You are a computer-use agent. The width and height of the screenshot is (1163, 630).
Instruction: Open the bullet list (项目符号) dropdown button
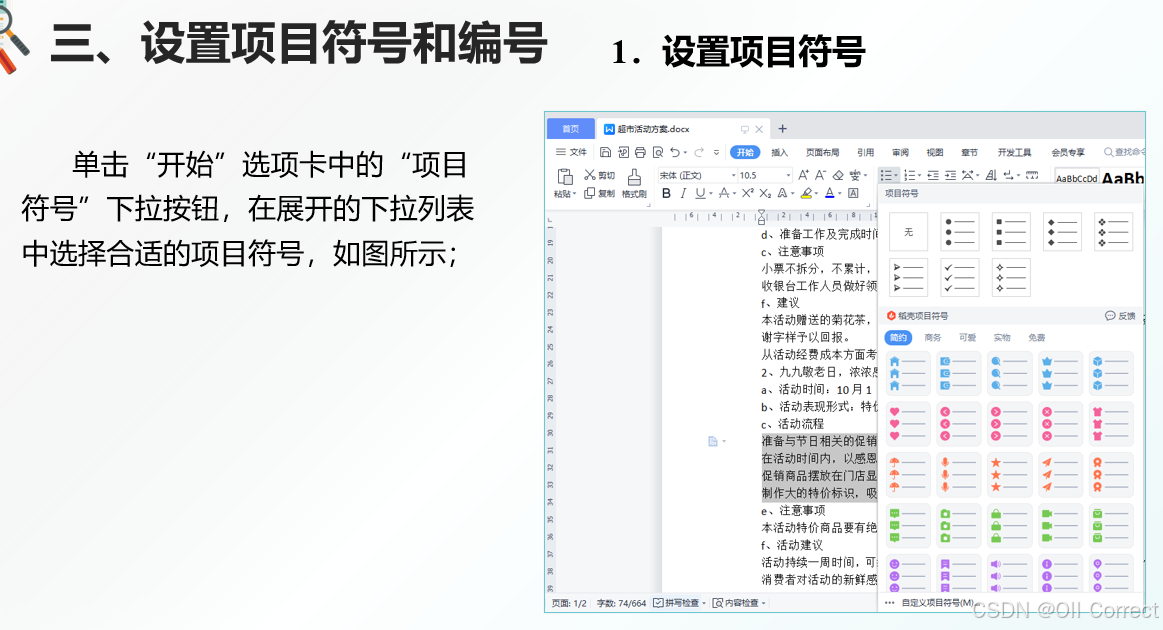[889, 175]
